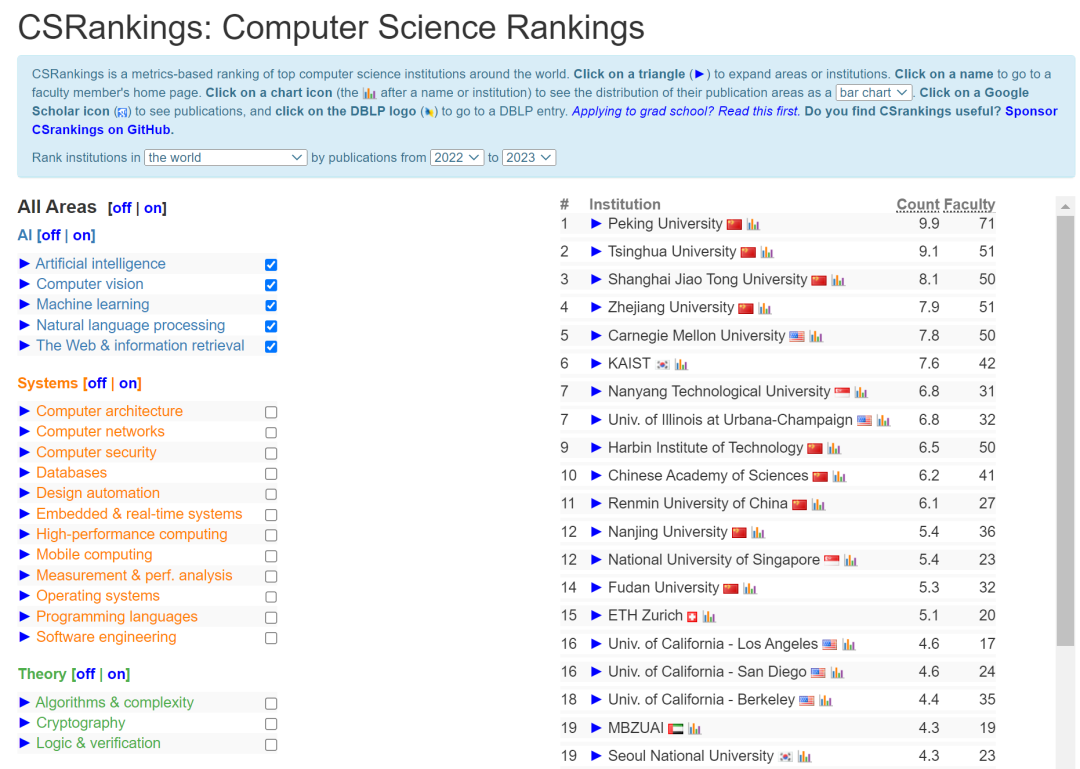Change the start year using the 2022 dropdown
Screen dimensions: 1080x769
[456, 157]
